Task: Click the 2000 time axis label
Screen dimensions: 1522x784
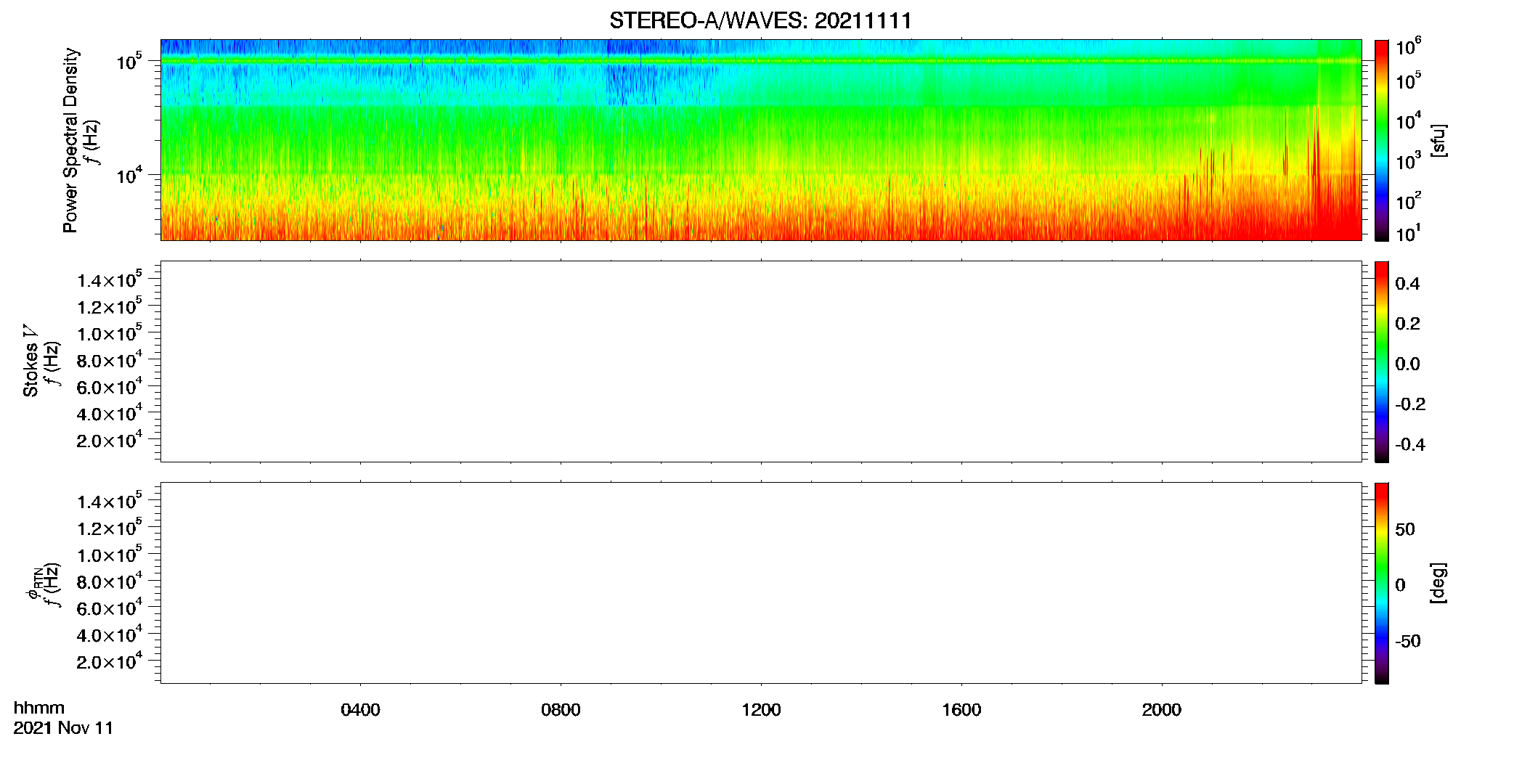Action: 1161,710
